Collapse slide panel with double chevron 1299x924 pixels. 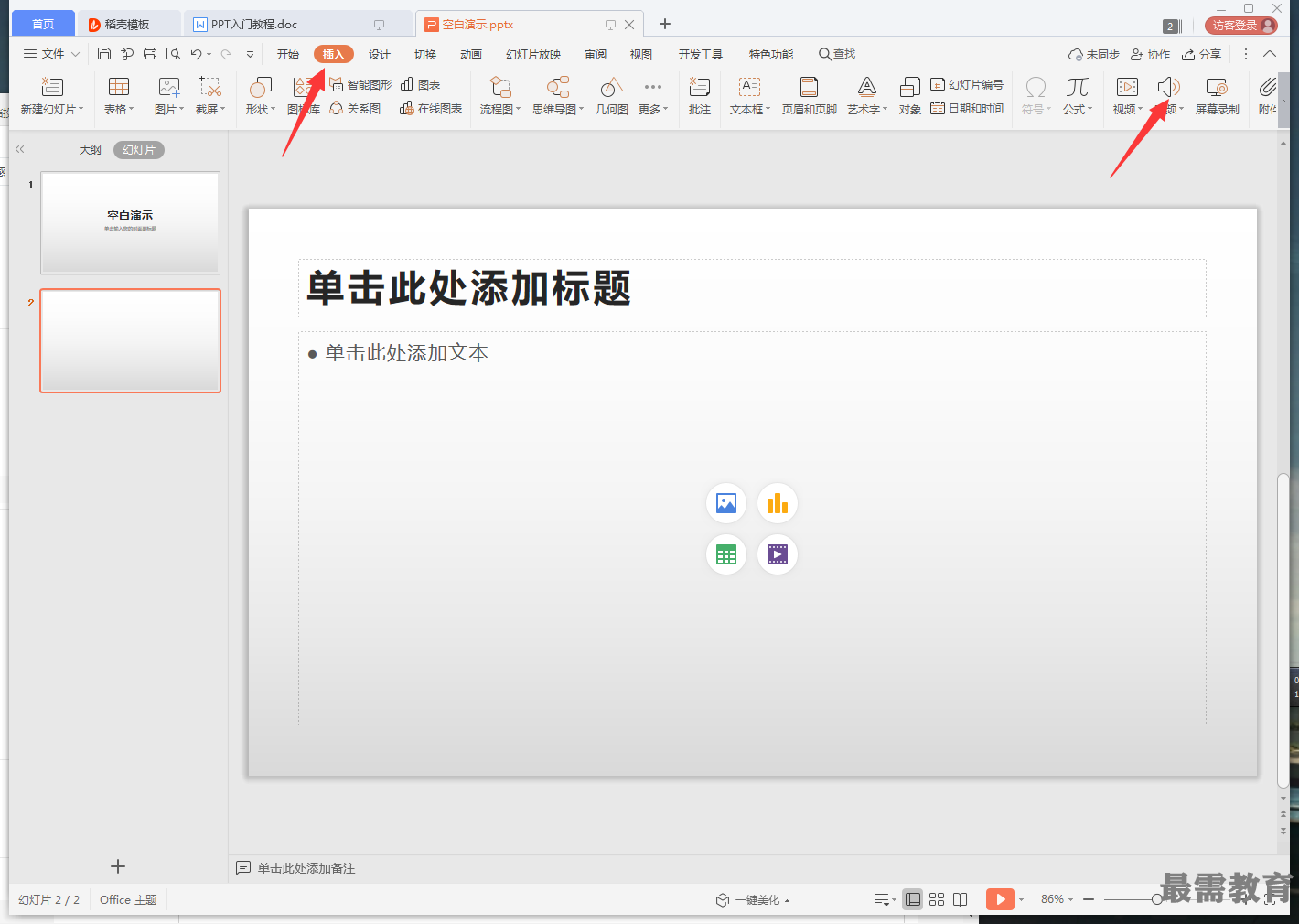pyautogui.click(x=19, y=149)
